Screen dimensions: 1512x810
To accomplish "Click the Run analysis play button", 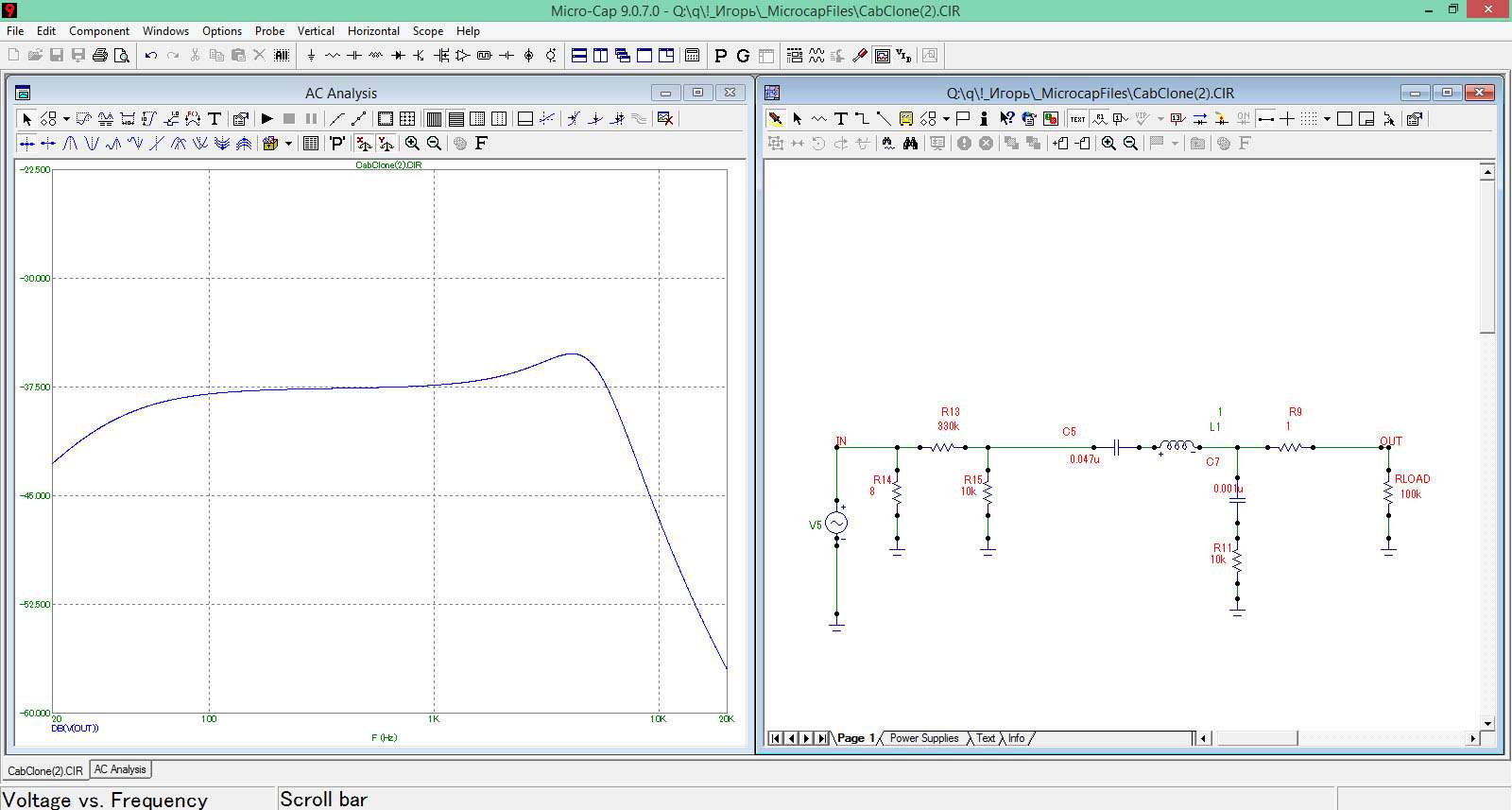I will [267, 119].
